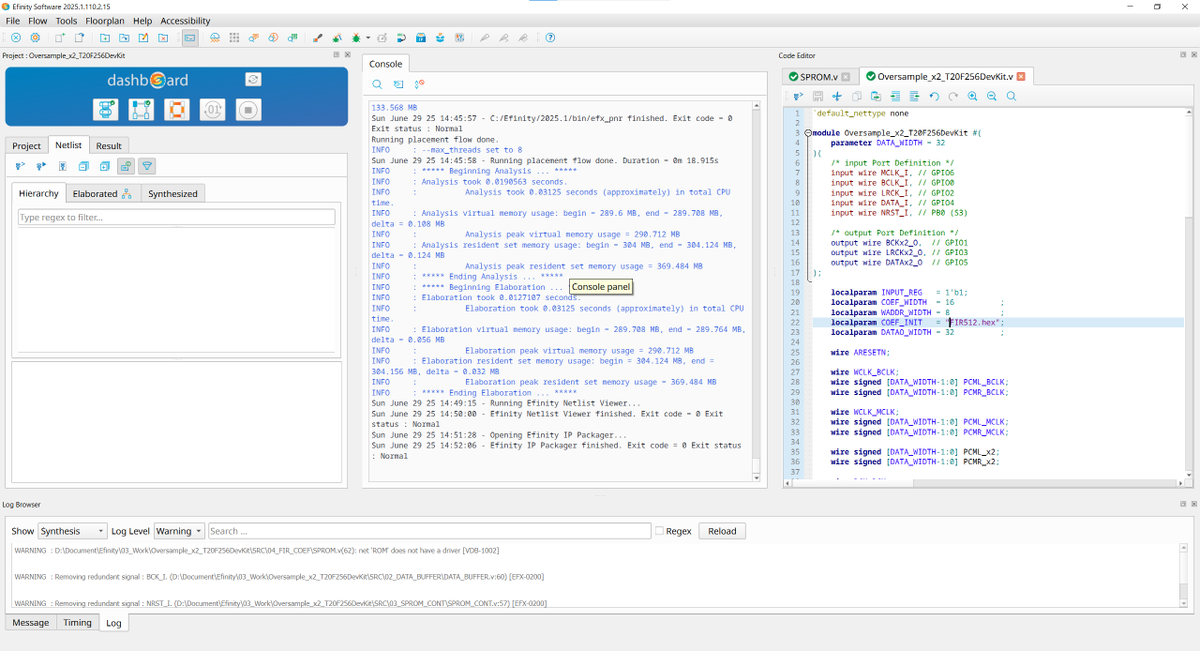Open the package IP blue box icon
Image resolution: width=1200 pixels, height=651 pixels.
pos(421,38)
